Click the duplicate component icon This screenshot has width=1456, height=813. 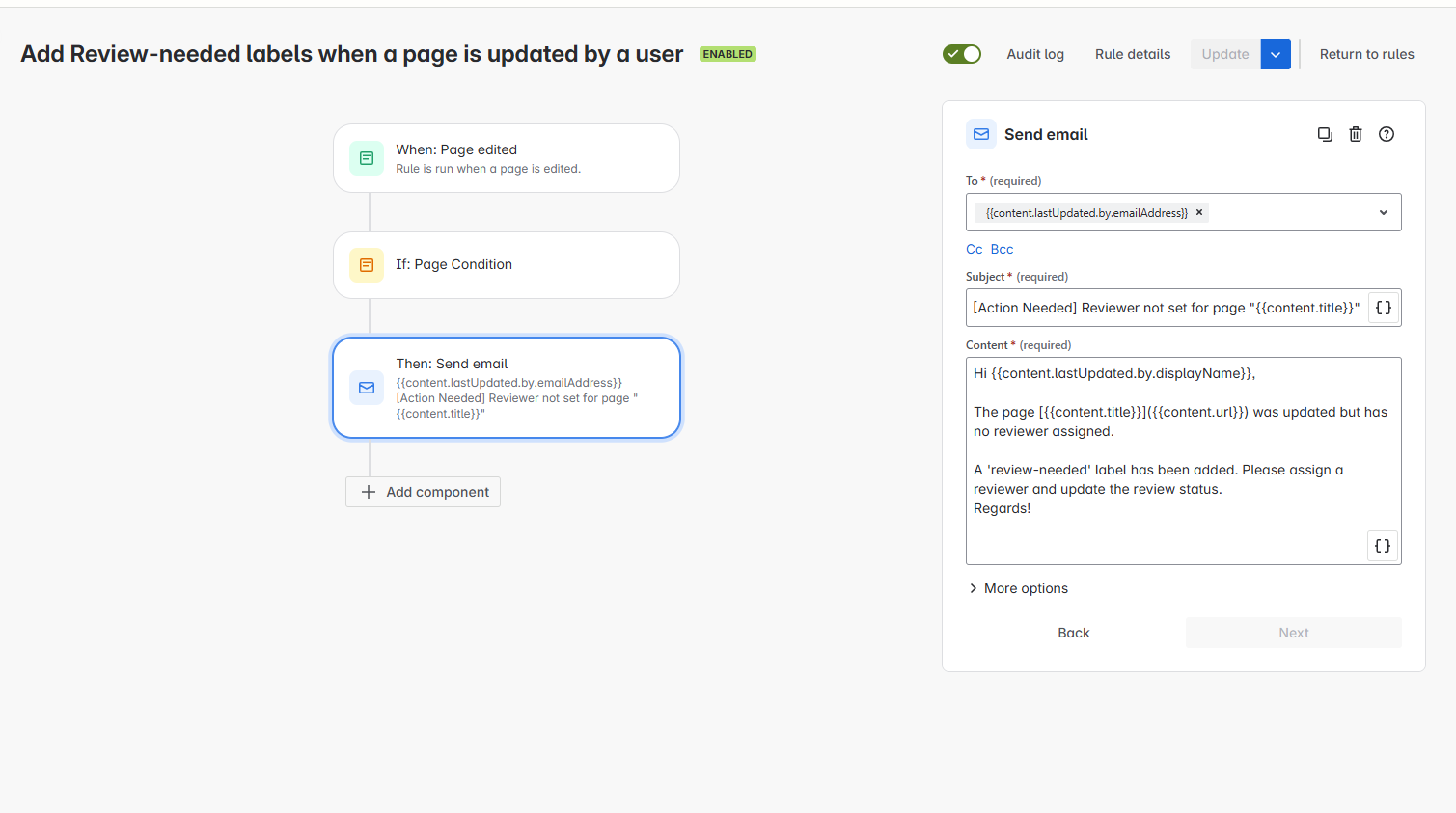[1325, 134]
